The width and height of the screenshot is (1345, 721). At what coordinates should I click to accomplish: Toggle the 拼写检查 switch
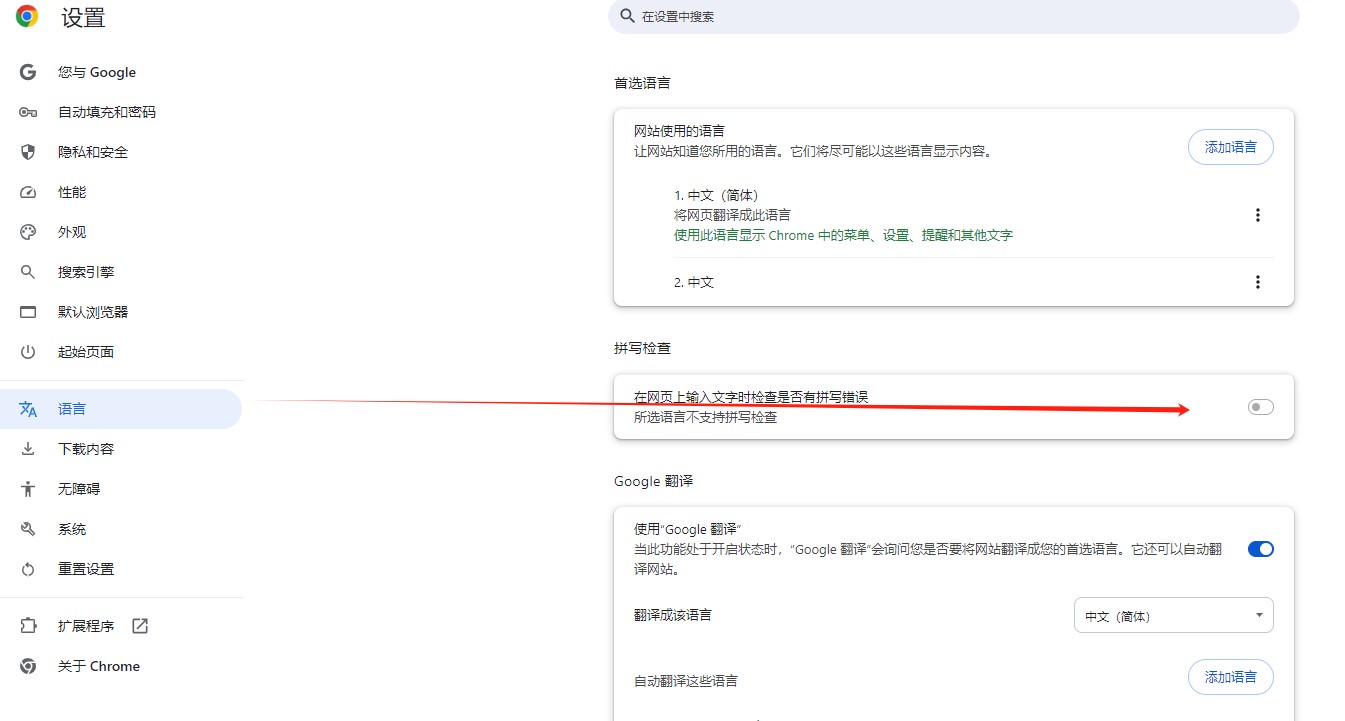coord(1261,407)
